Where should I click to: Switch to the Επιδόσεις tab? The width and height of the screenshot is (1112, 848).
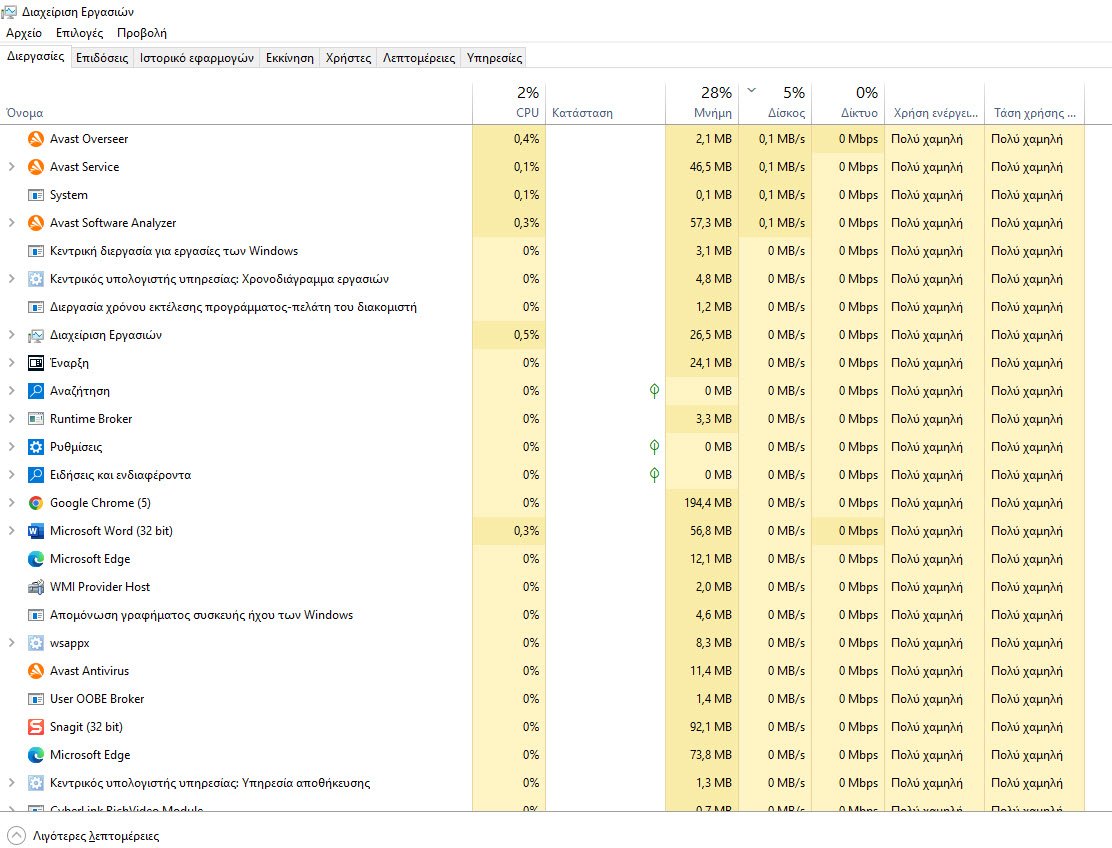pos(102,58)
